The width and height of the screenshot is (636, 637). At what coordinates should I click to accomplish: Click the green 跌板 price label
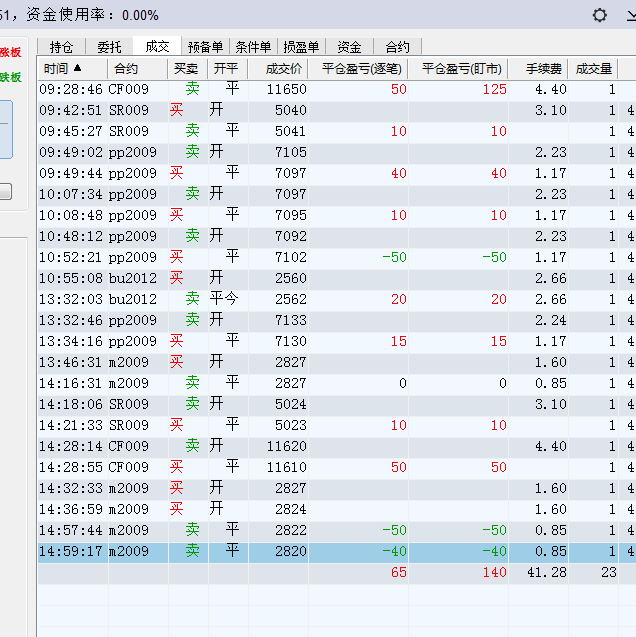[10, 77]
